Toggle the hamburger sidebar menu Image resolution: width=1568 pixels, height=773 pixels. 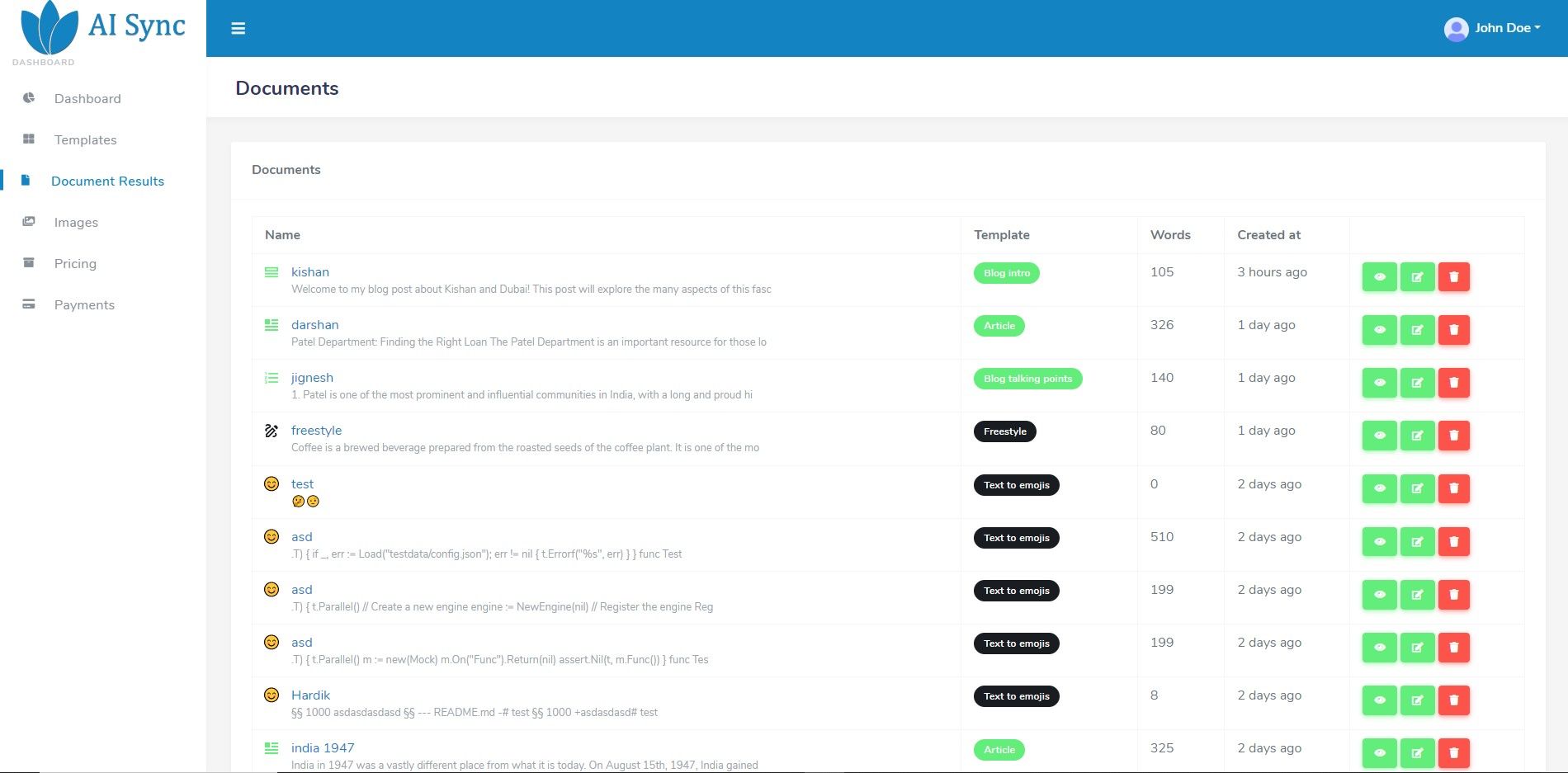coord(239,29)
